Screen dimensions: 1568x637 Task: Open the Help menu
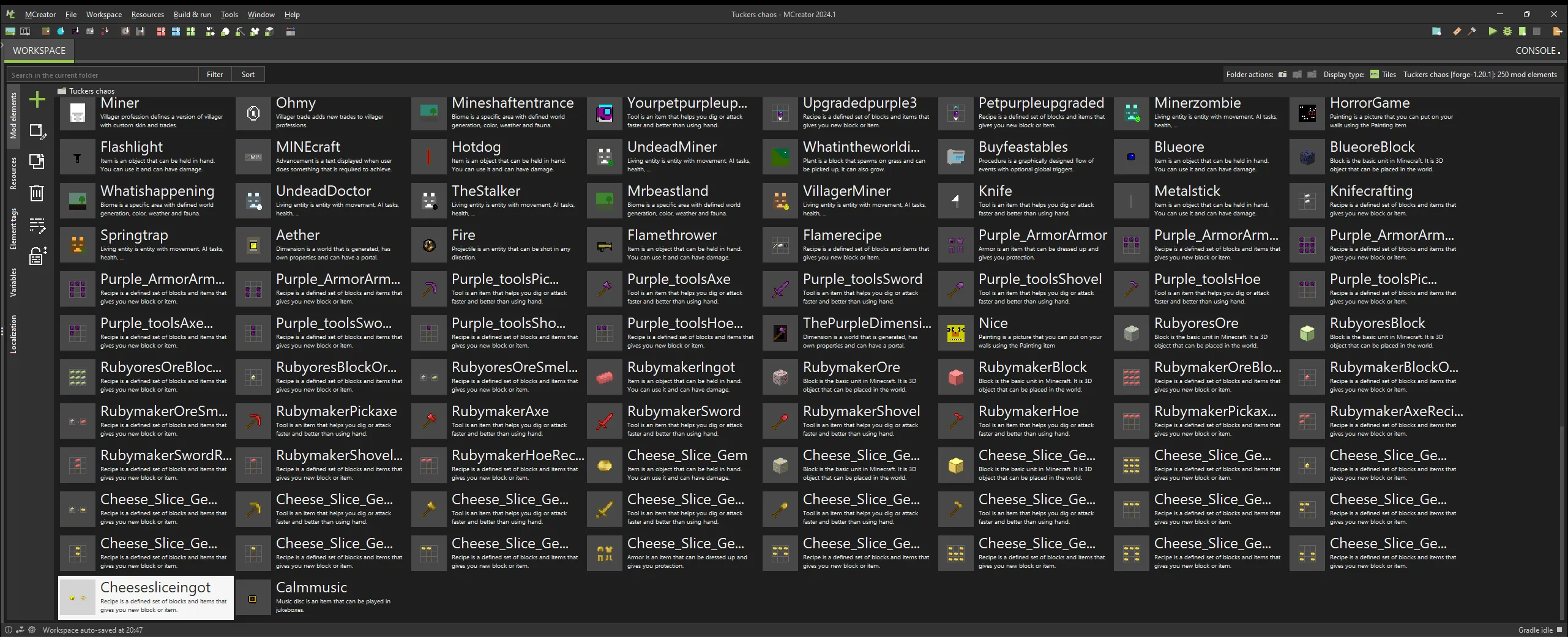(292, 15)
